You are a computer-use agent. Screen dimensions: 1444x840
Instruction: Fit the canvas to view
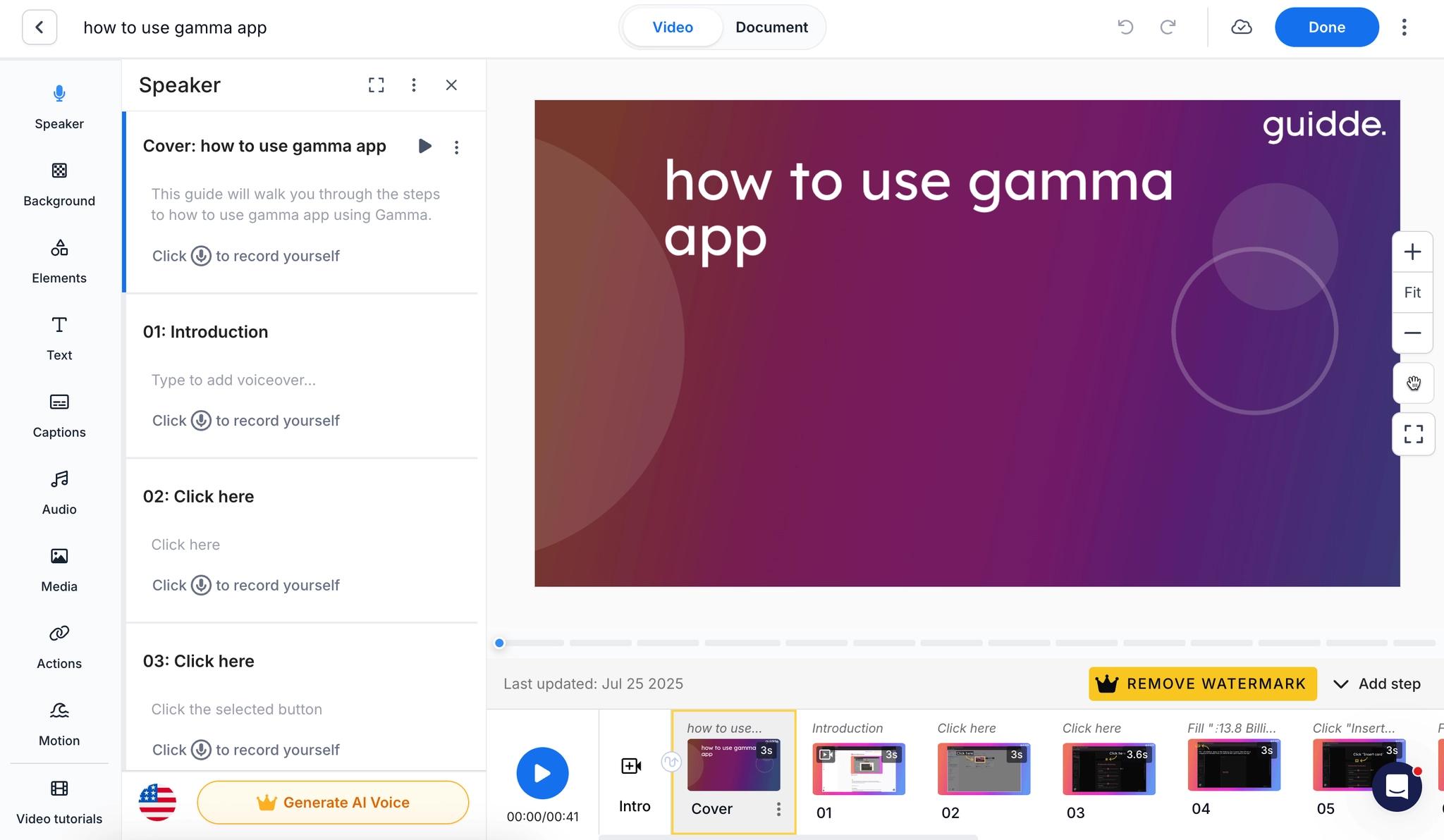1412,292
